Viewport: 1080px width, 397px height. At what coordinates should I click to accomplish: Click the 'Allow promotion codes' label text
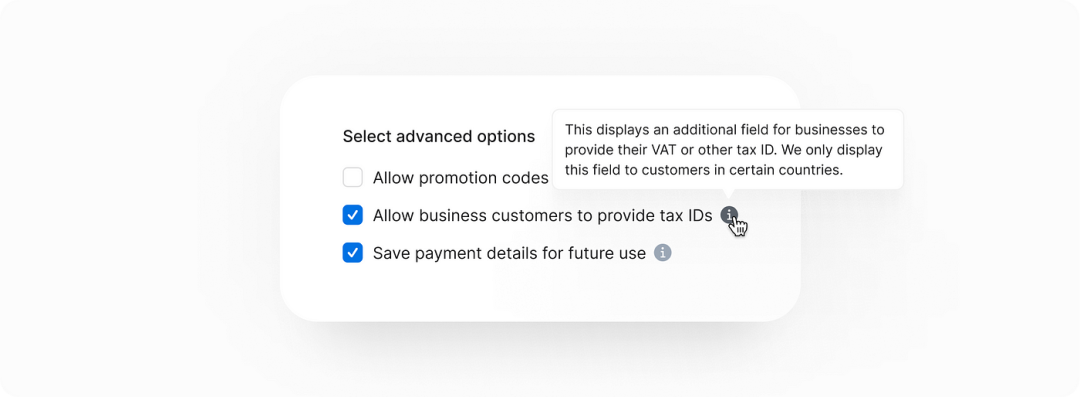click(x=461, y=178)
